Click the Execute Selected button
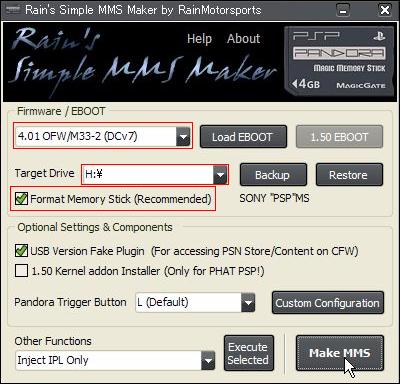Viewport: 400px width, 384px height. [248, 353]
